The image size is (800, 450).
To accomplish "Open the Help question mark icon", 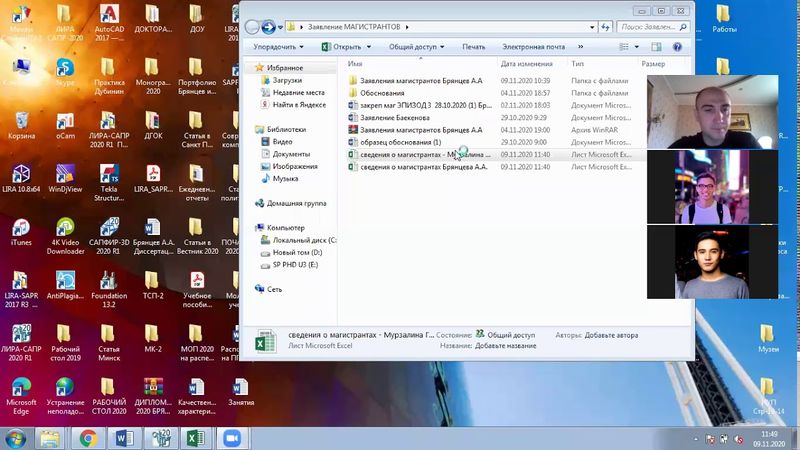I will [x=677, y=46].
